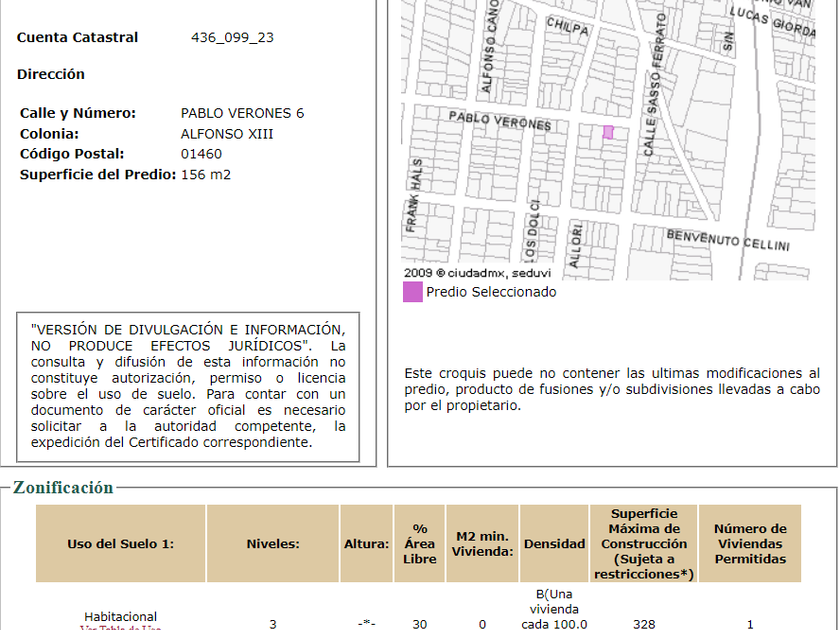Click the max construction surface value 328
The width and height of the screenshot is (840, 630).
coord(644,624)
